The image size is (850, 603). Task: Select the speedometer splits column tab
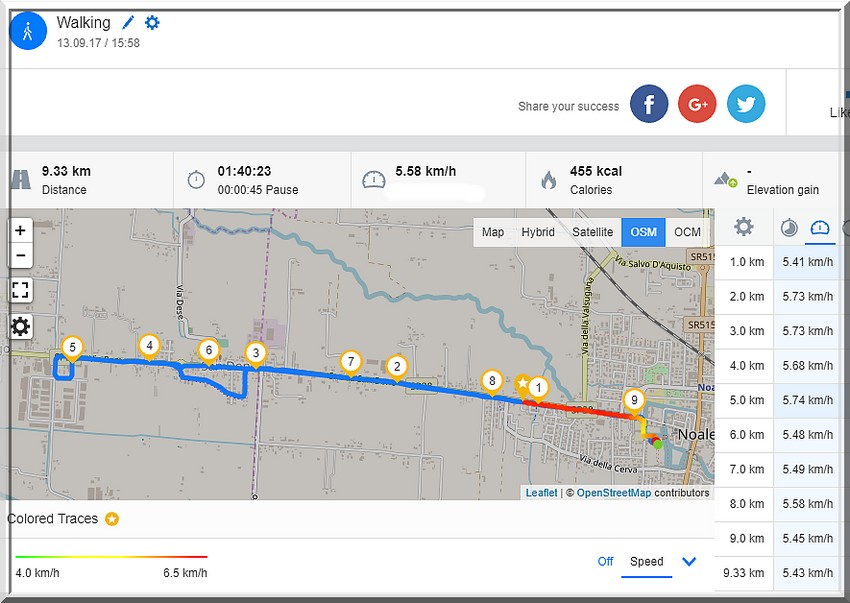[820, 227]
